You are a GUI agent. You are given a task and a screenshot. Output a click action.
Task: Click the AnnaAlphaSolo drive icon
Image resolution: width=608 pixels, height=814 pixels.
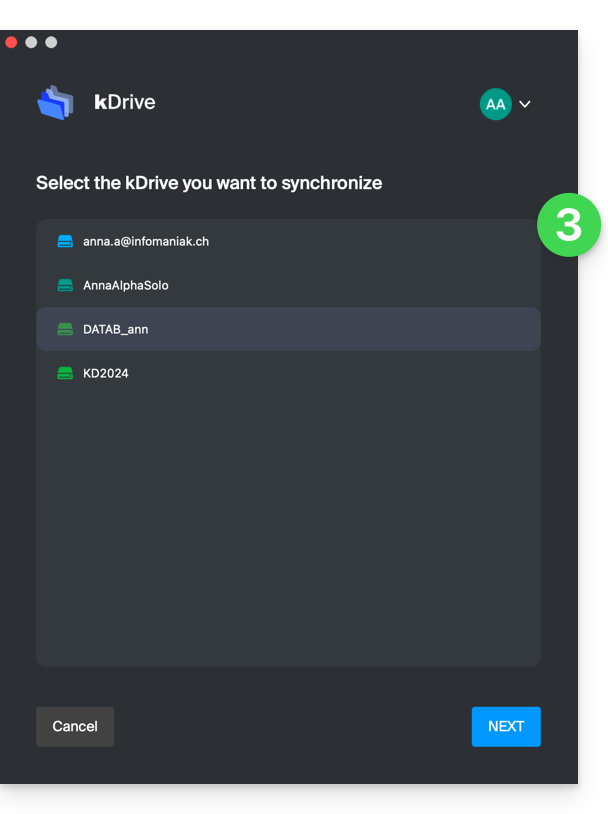[65, 285]
